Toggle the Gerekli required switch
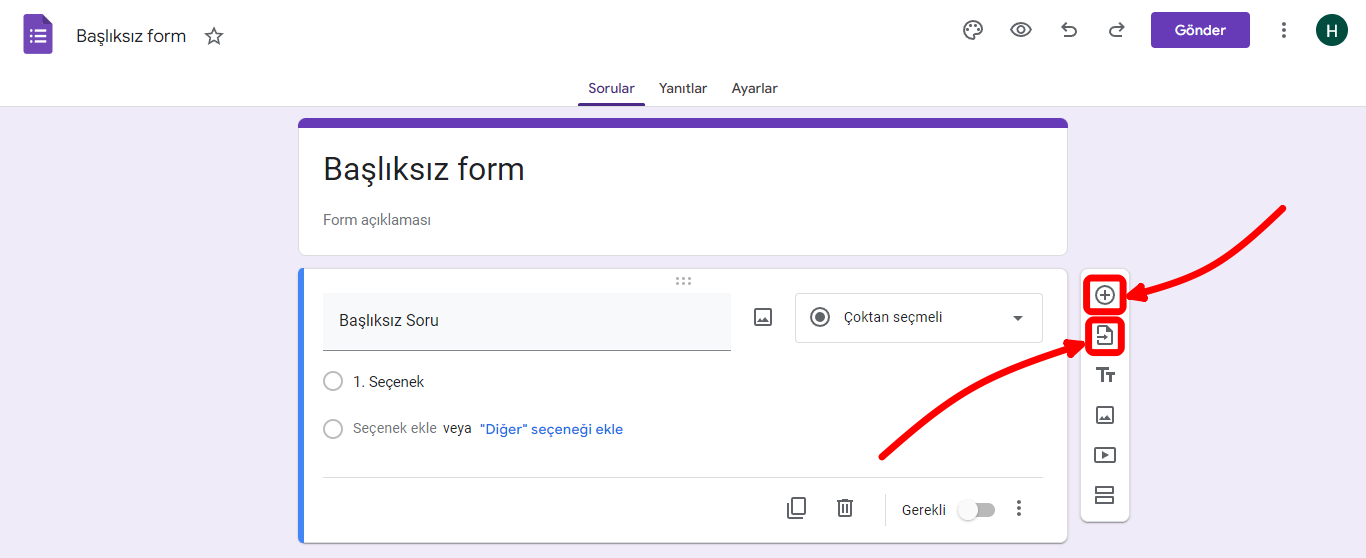Screen dimensions: 1366x558 coord(976,510)
